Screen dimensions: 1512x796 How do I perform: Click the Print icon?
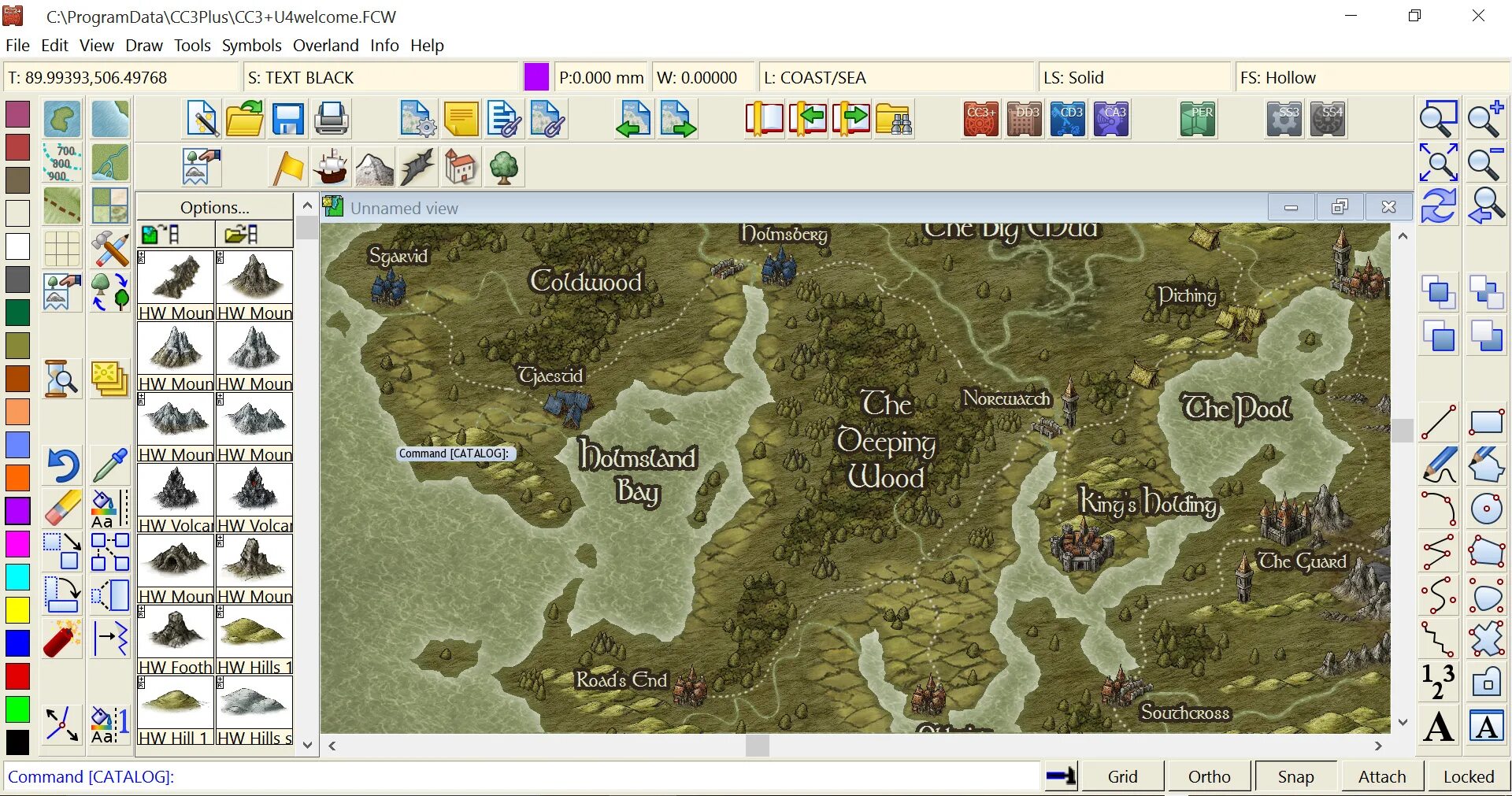(332, 120)
